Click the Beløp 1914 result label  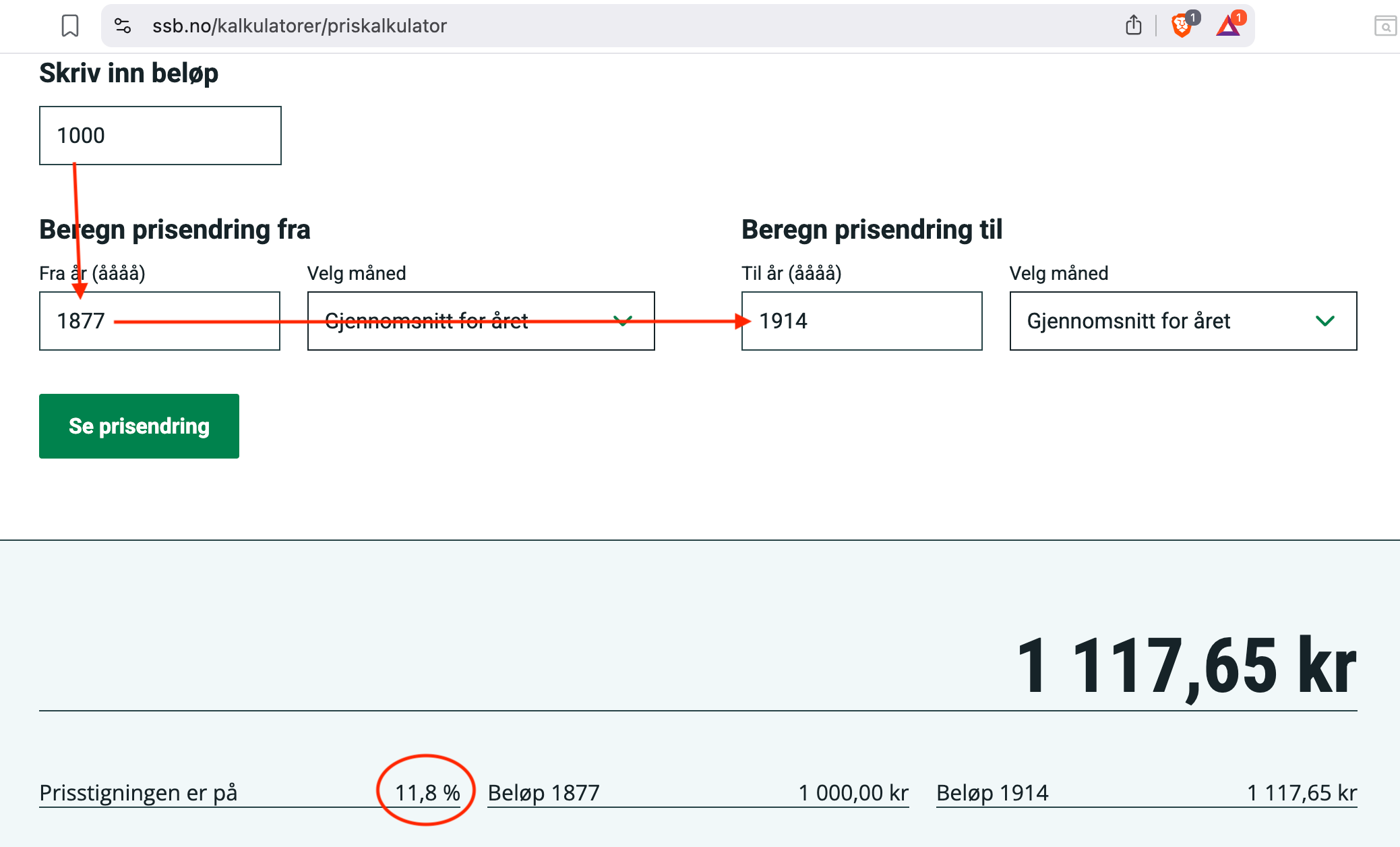tap(992, 792)
